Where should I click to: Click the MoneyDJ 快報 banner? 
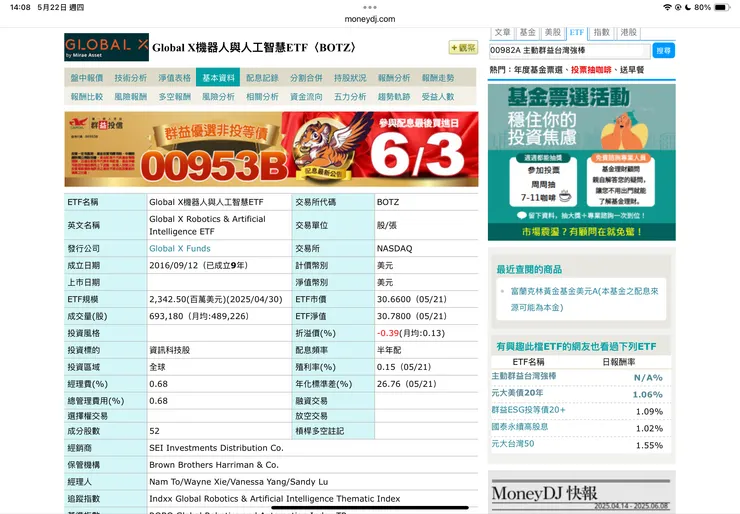[581, 495]
